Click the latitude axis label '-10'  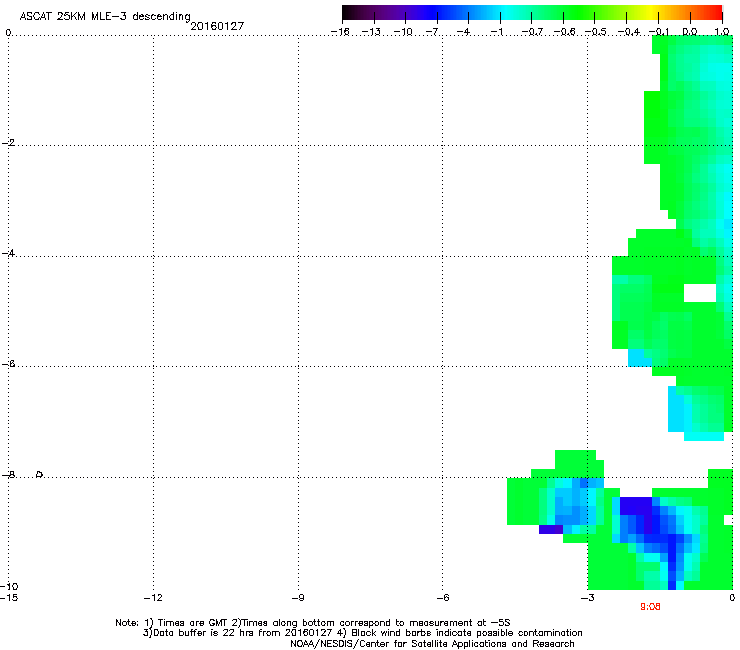9,586
